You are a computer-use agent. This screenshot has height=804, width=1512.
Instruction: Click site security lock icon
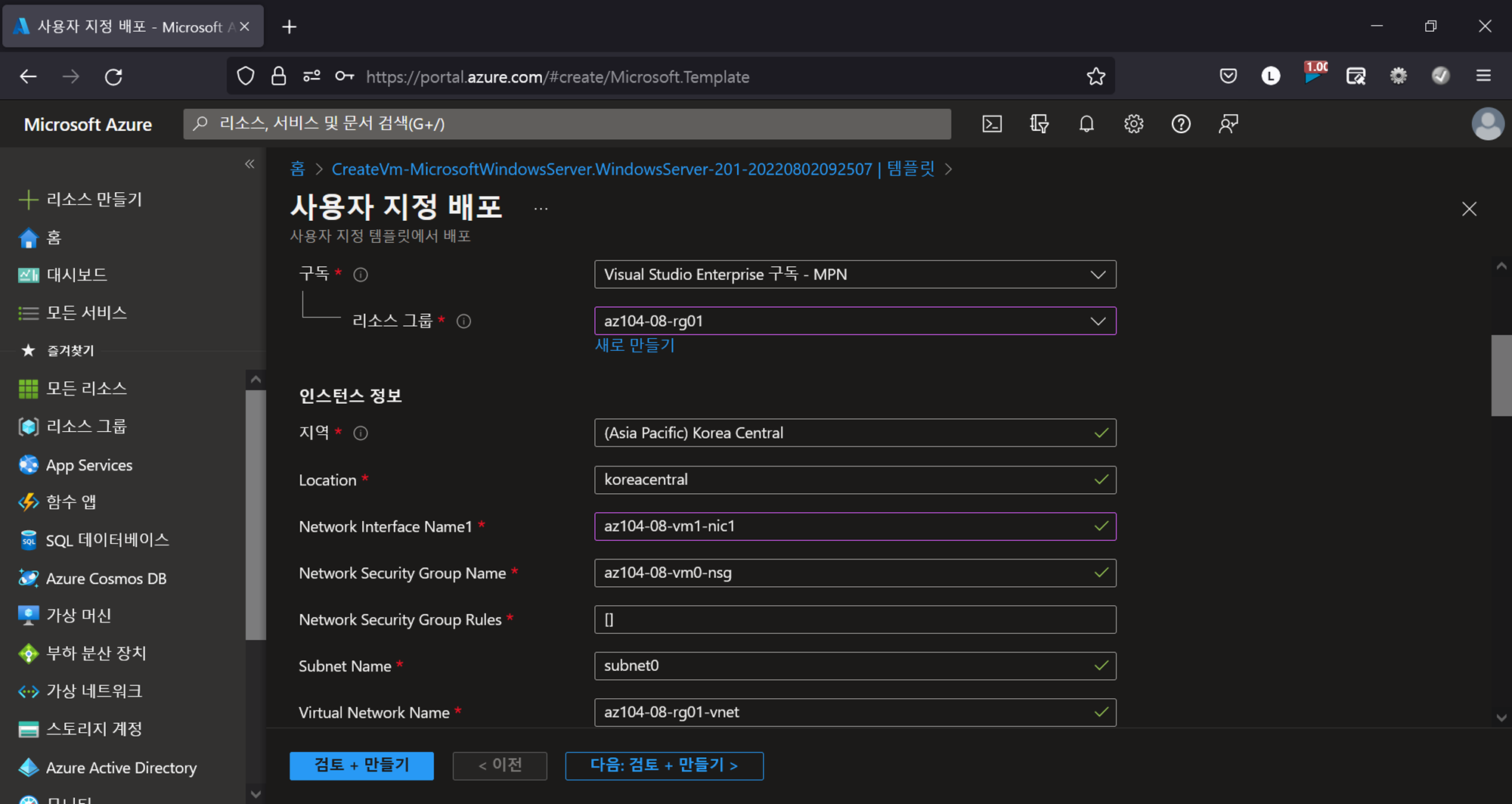(278, 76)
